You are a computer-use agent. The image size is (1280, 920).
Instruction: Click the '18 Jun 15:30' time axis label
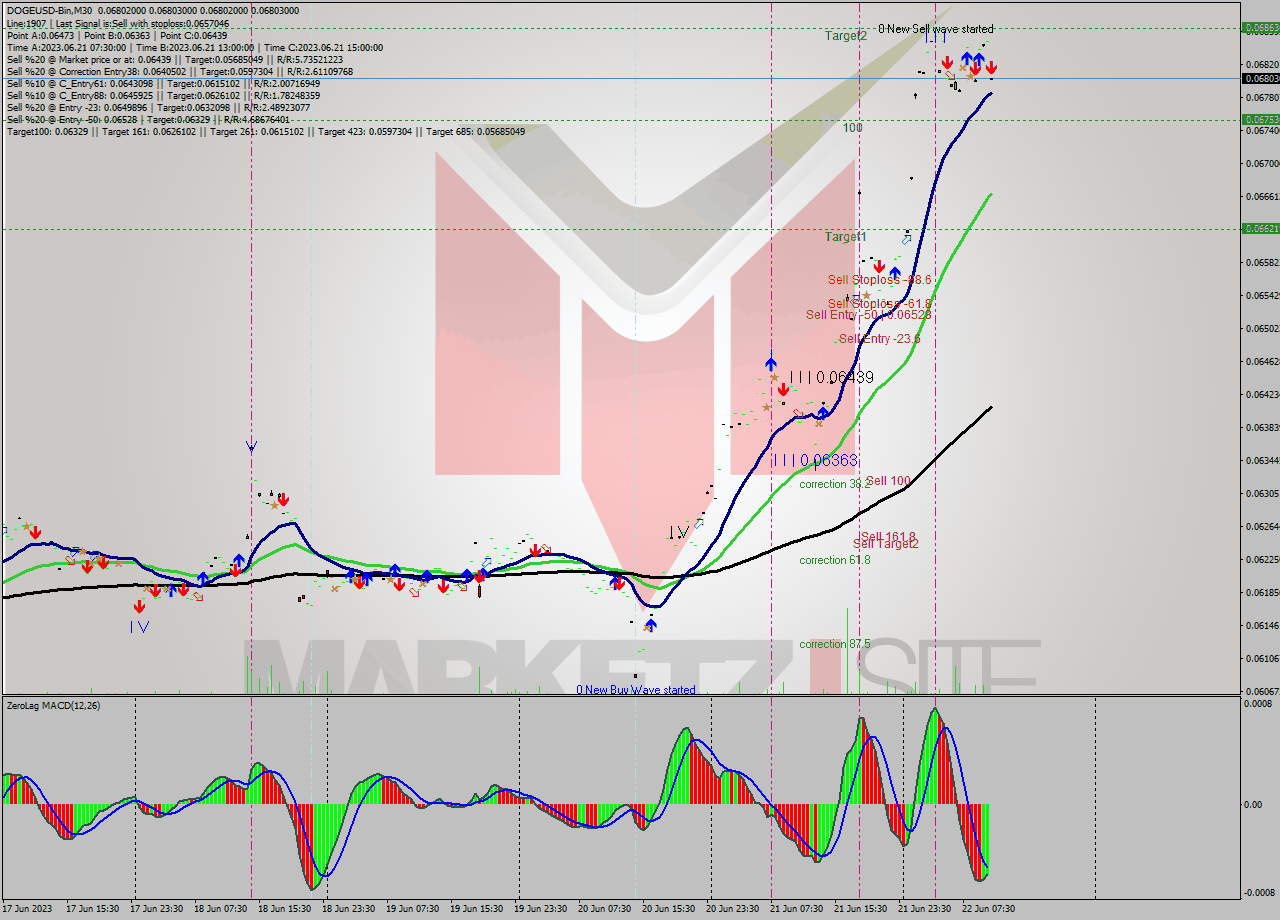tap(285, 909)
